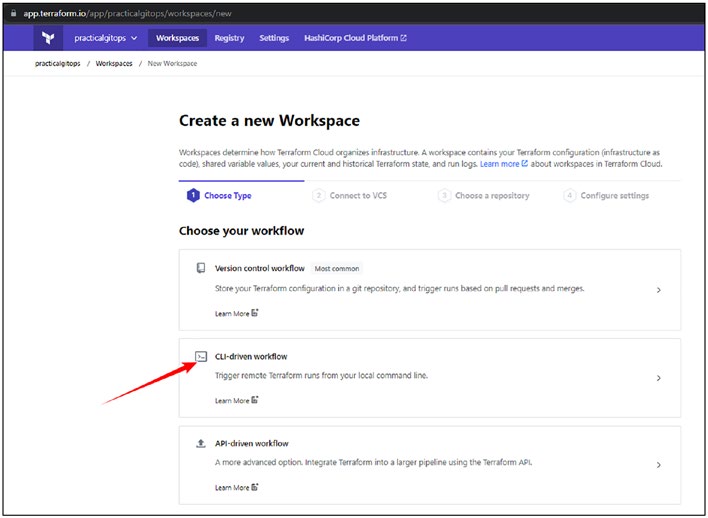Expand CLI-driven workflow via chevron

(659, 378)
